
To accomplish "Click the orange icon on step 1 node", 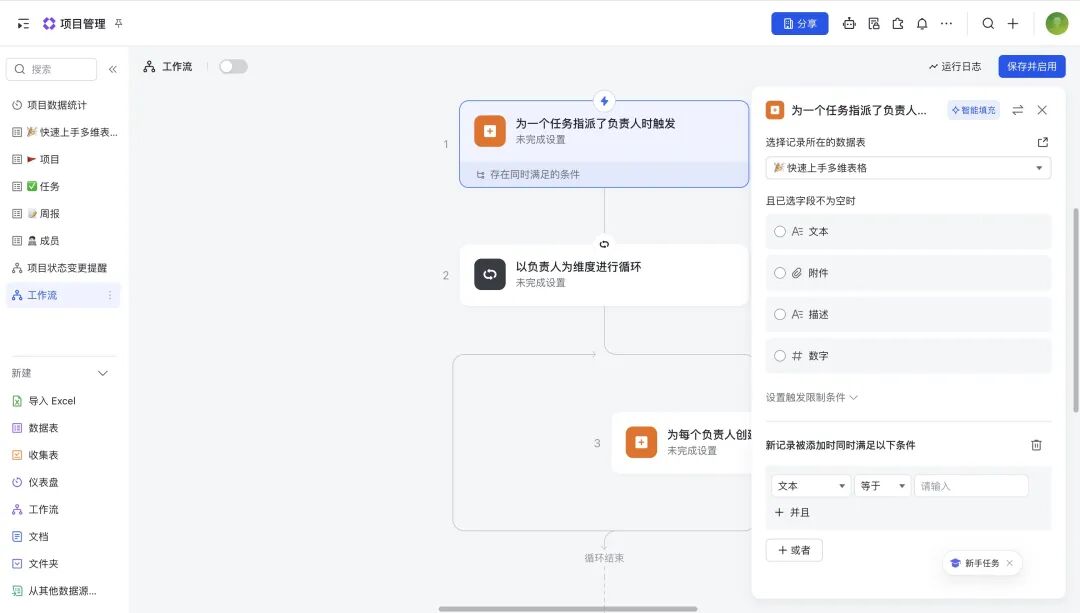I will pos(490,131).
